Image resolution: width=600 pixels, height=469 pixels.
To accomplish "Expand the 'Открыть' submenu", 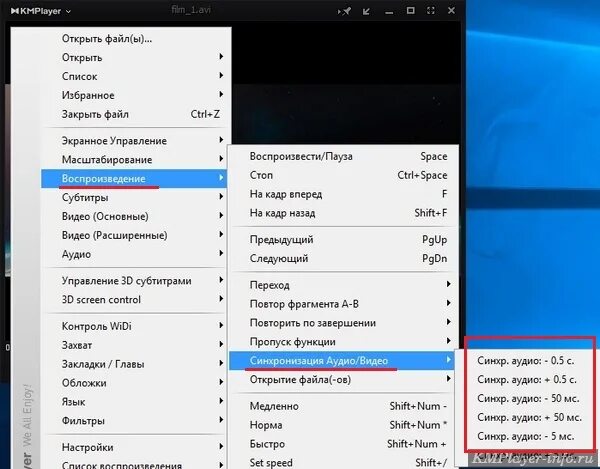I will 134,57.
